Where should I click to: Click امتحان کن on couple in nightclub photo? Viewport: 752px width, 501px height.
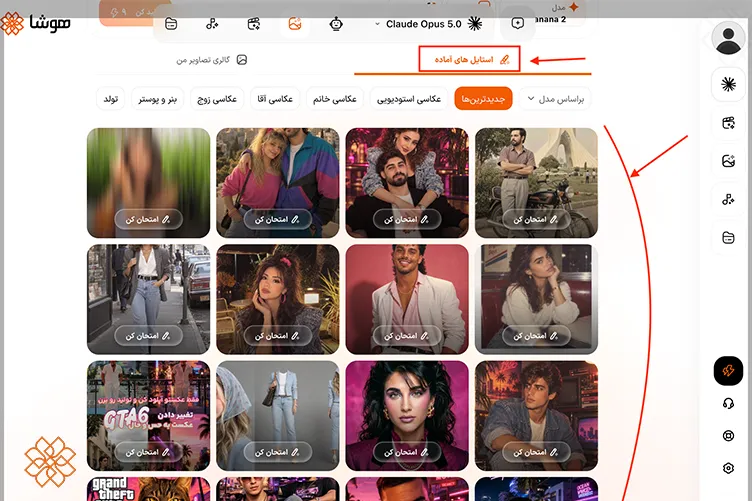(x=407, y=220)
